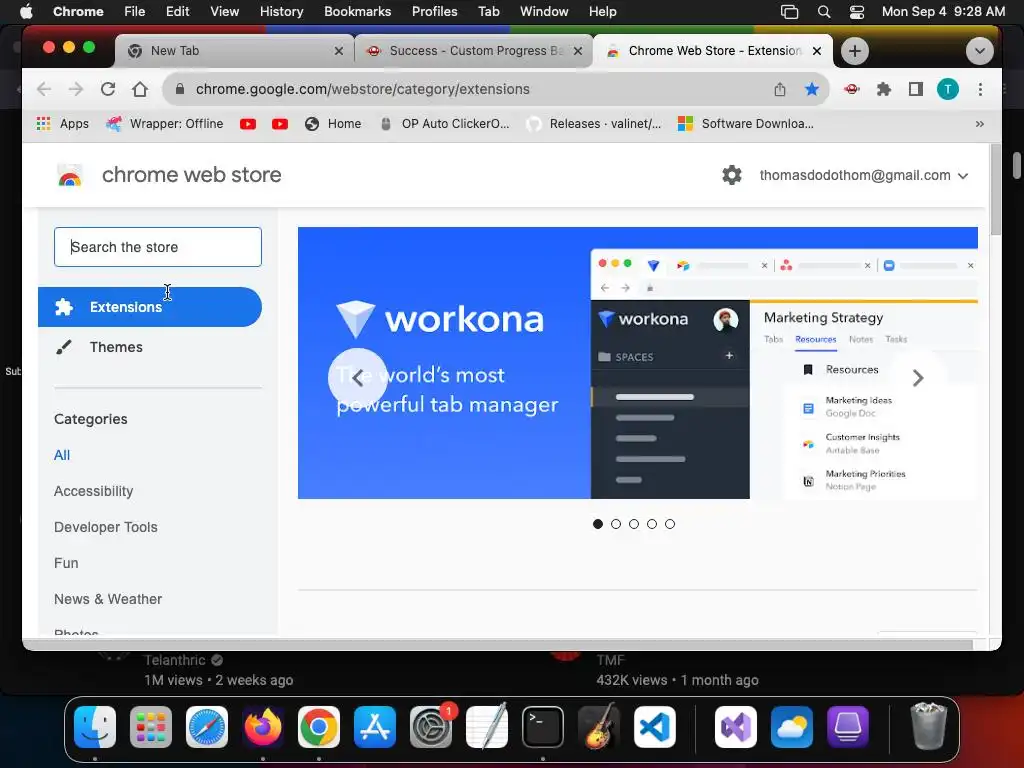
Task: Select the second carousel dot
Action: pyautogui.click(x=616, y=524)
